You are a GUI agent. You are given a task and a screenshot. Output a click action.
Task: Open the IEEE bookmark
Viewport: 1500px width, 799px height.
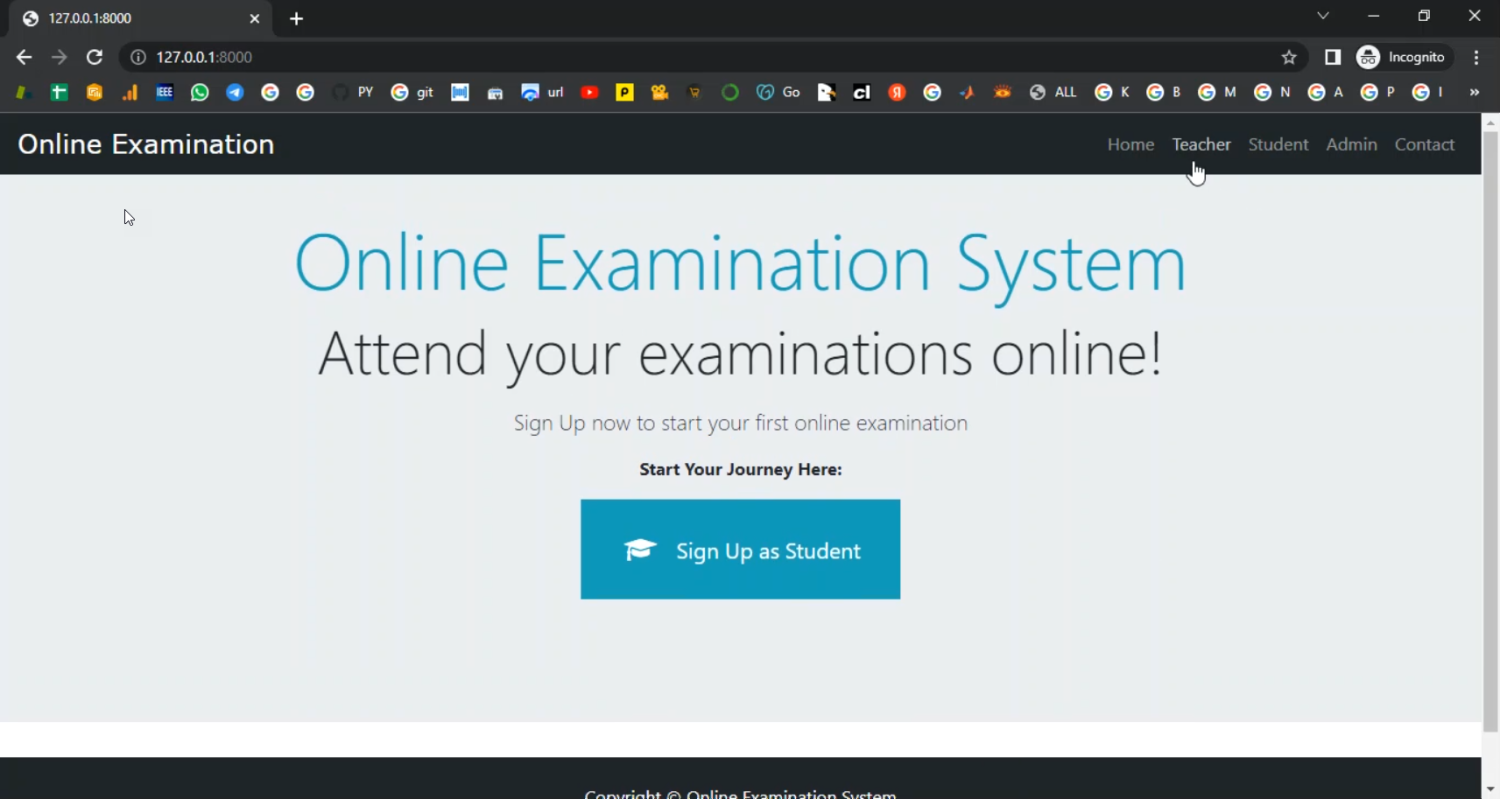pos(165,92)
